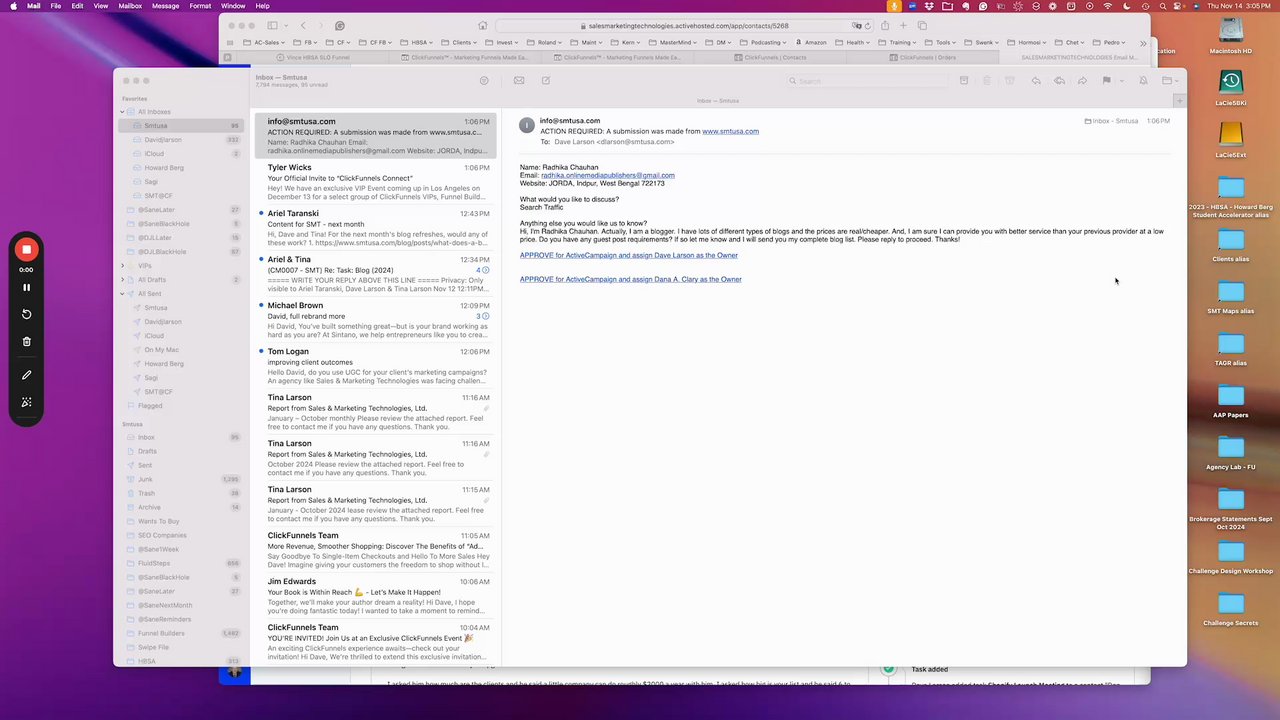Forward the selected email
Viewport: 1280px width, 720px height.
click(1082, 80)
